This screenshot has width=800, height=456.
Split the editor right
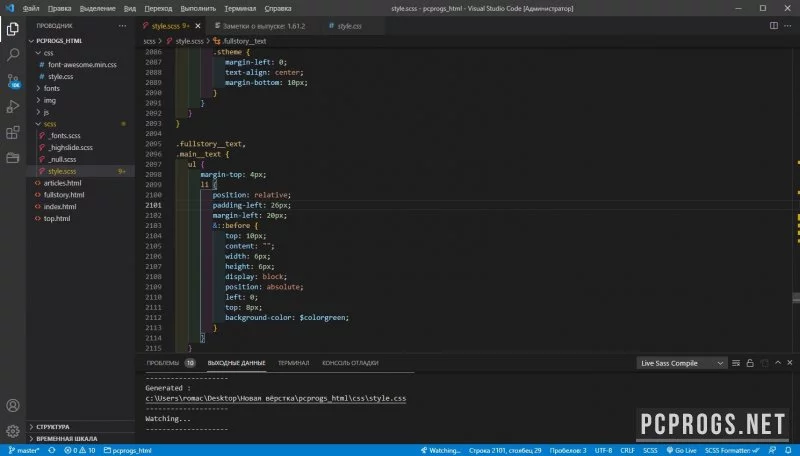click(774, 26)
